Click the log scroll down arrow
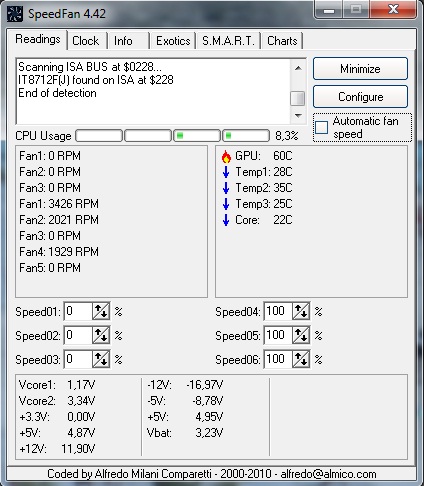Image resolution: width=424 pixels, height=486 pixels. 298,116
